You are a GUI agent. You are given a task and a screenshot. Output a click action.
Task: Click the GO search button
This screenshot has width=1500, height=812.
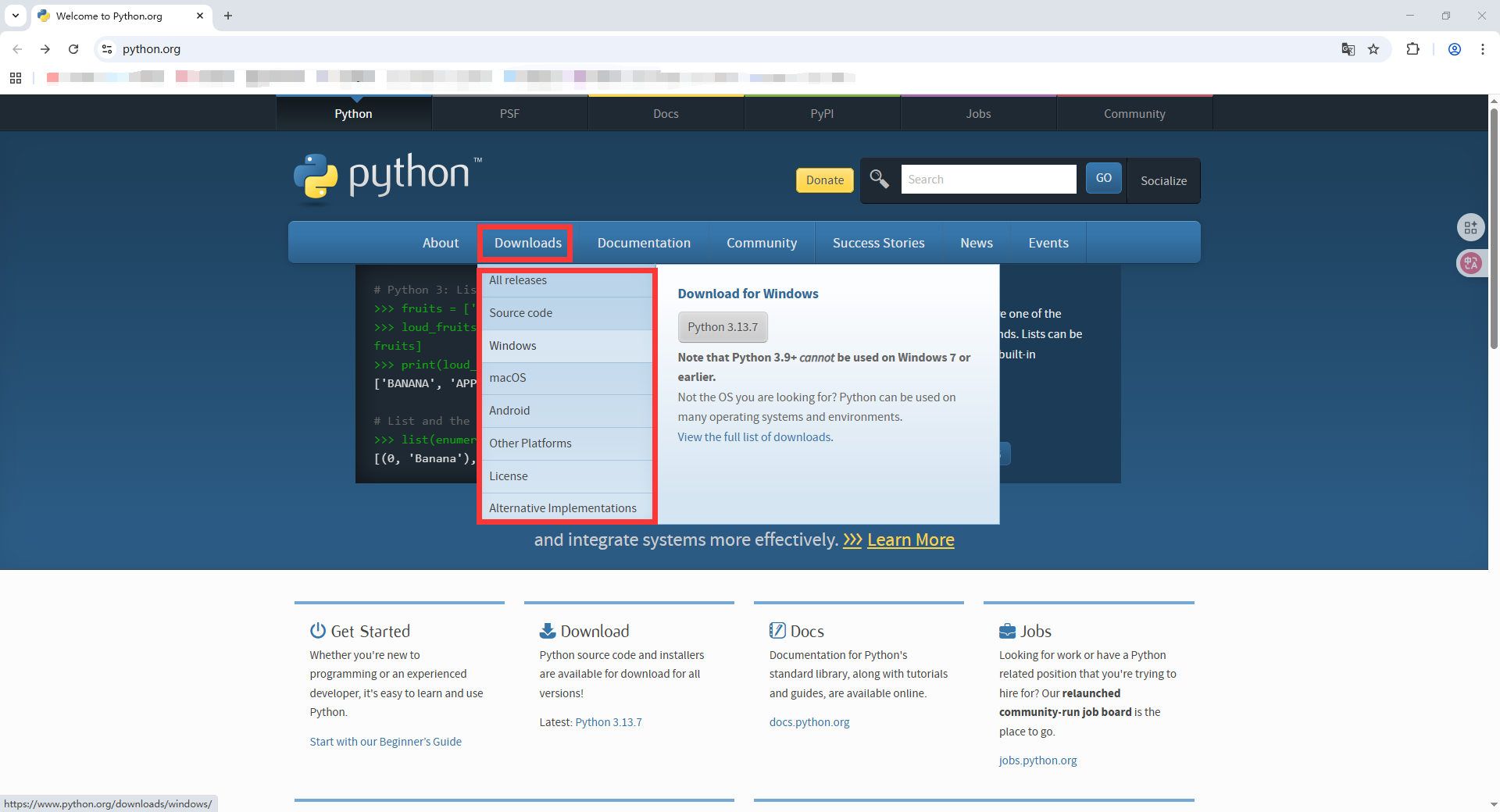(1104, 178)
